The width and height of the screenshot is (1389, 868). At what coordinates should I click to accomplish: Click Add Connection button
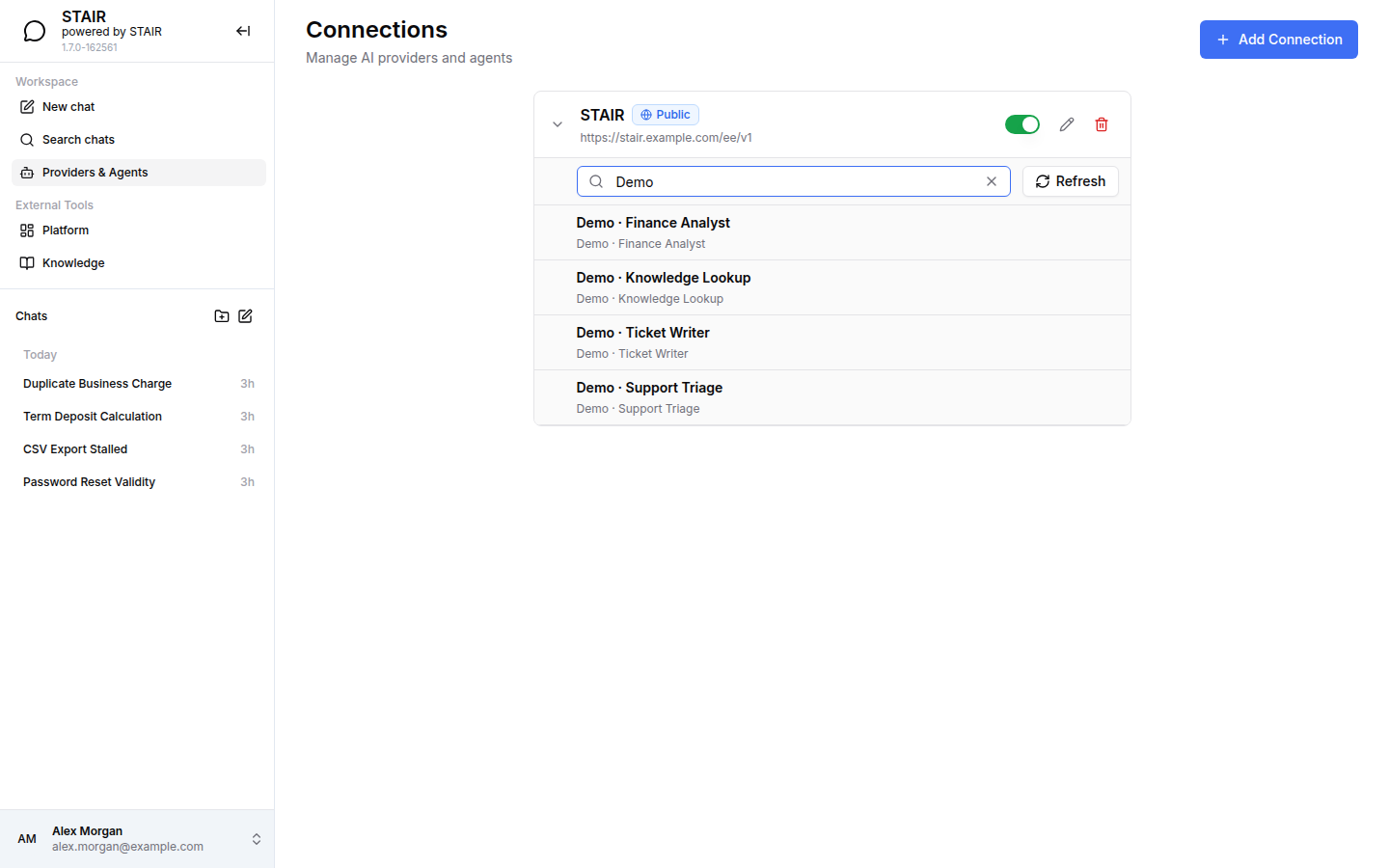point(1278,40)
